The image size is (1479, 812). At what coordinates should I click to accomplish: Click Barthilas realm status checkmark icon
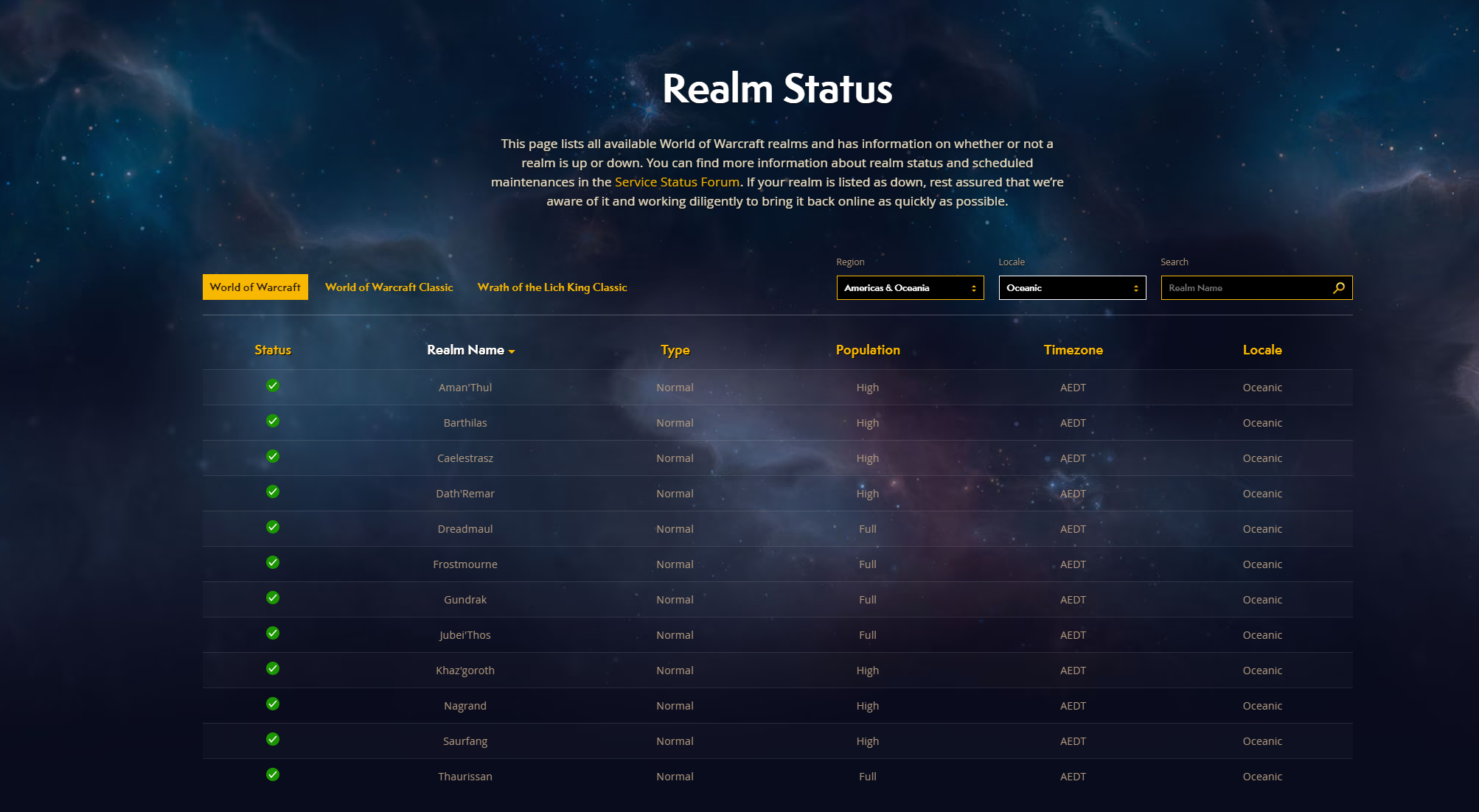(x=273, y=421)
